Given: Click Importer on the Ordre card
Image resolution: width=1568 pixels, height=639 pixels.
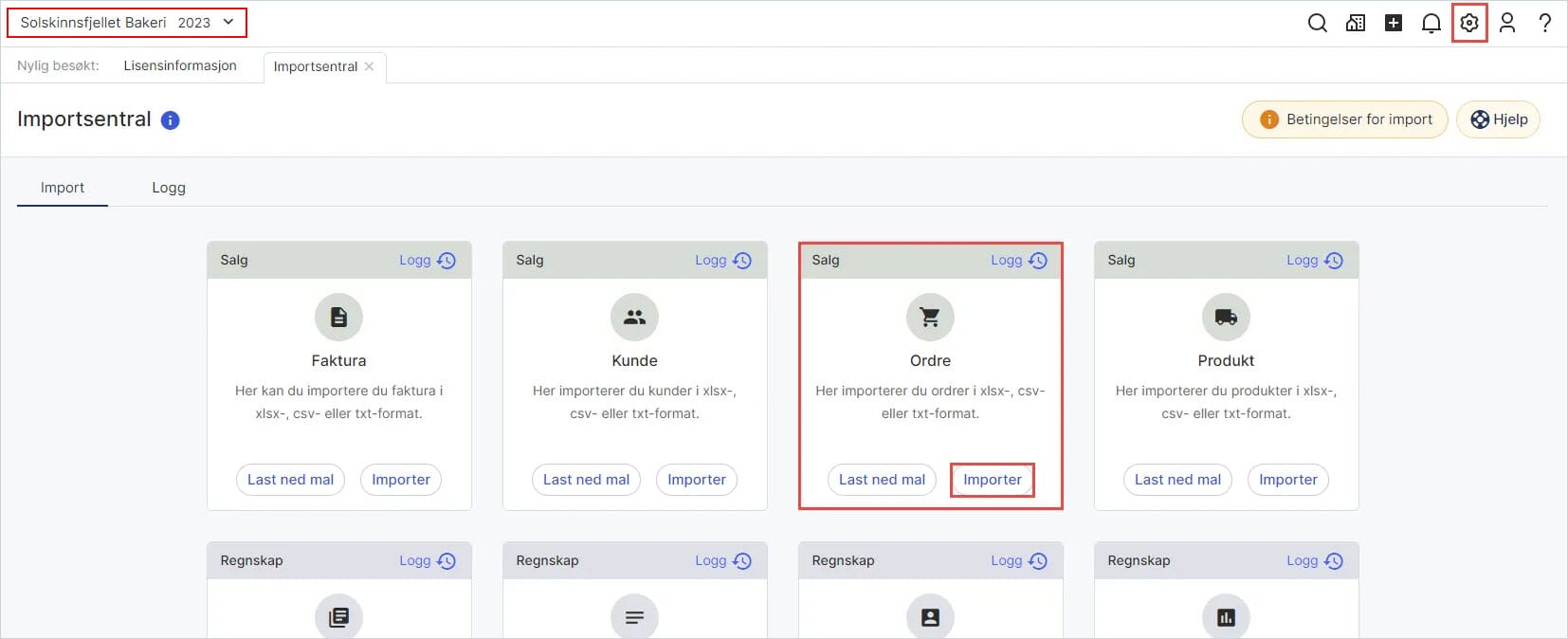Looking at the screenshot, I should (992, 480).
